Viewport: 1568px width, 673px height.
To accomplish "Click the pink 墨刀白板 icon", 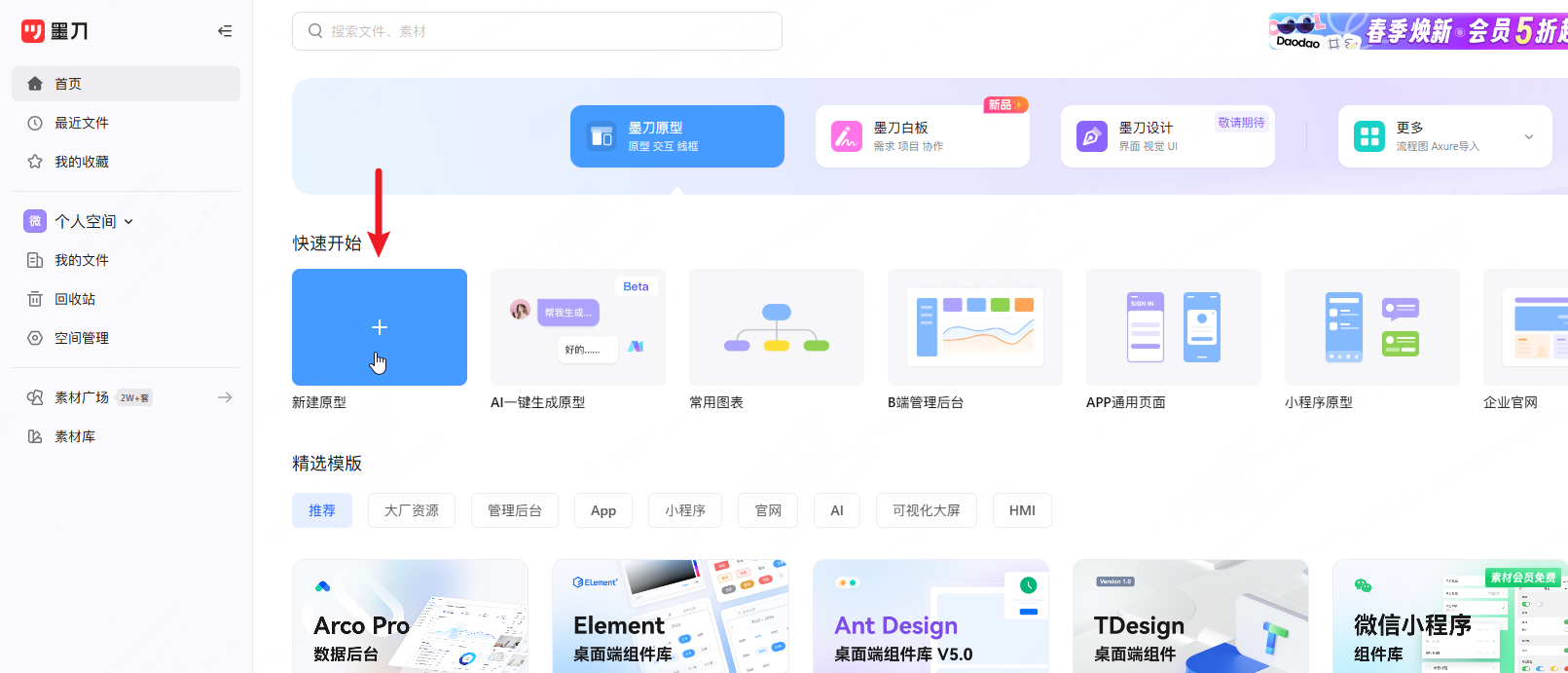I will click(x=847, y=136).
